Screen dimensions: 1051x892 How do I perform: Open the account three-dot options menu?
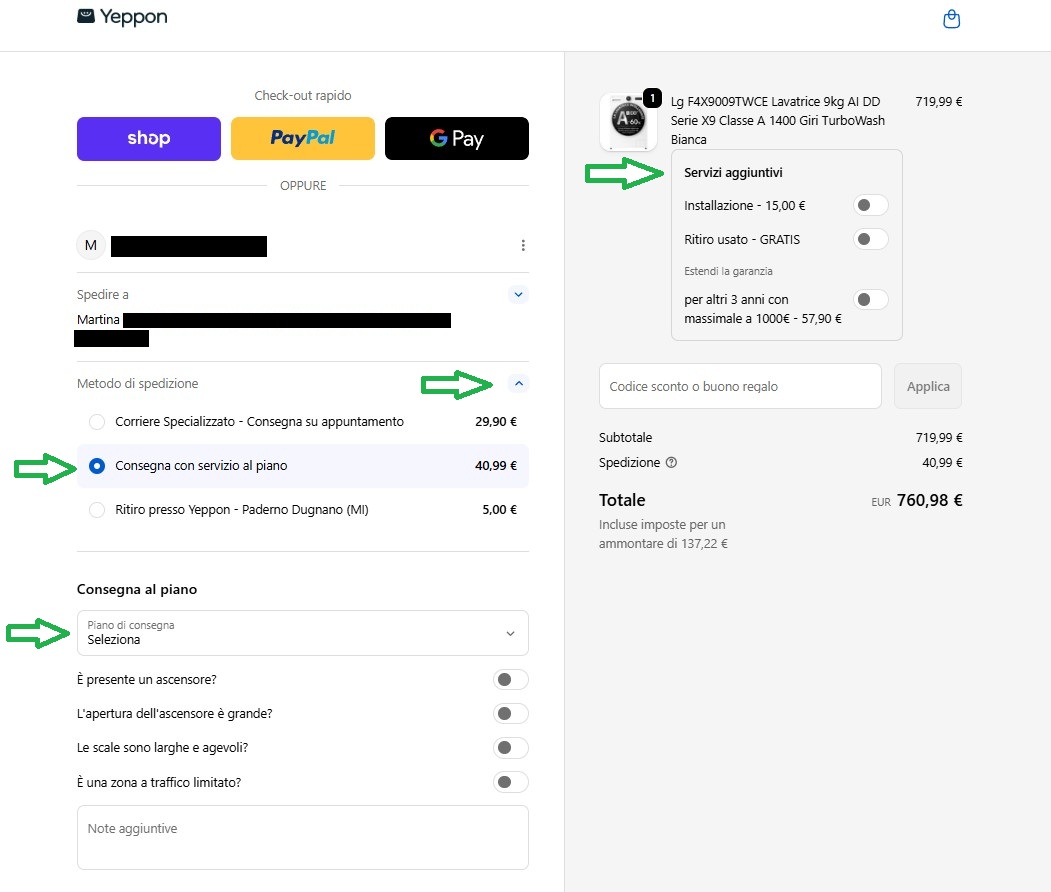coord(523,245)
